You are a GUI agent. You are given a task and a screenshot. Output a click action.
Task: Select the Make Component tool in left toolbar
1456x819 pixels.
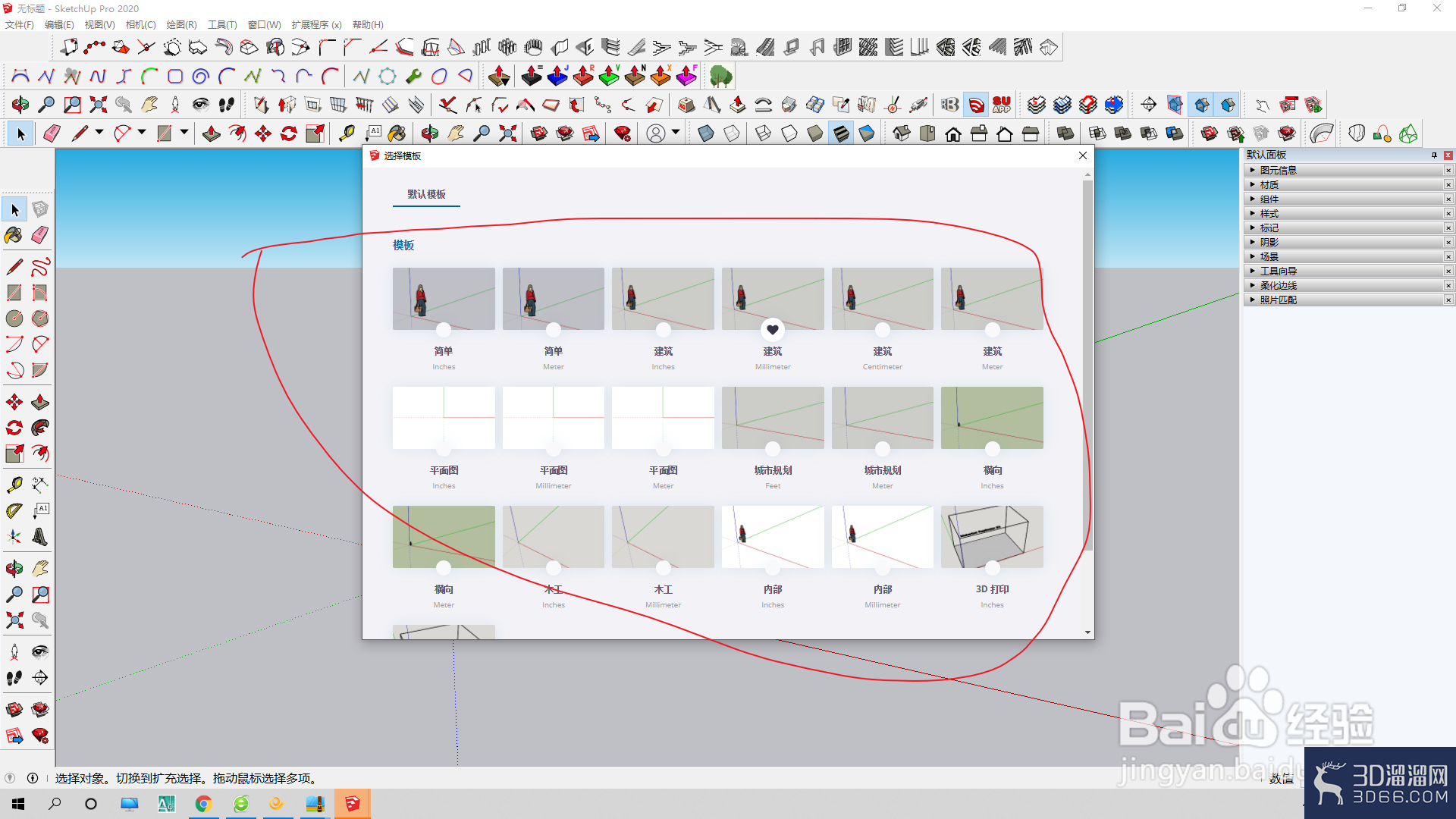tap(40, 209)
